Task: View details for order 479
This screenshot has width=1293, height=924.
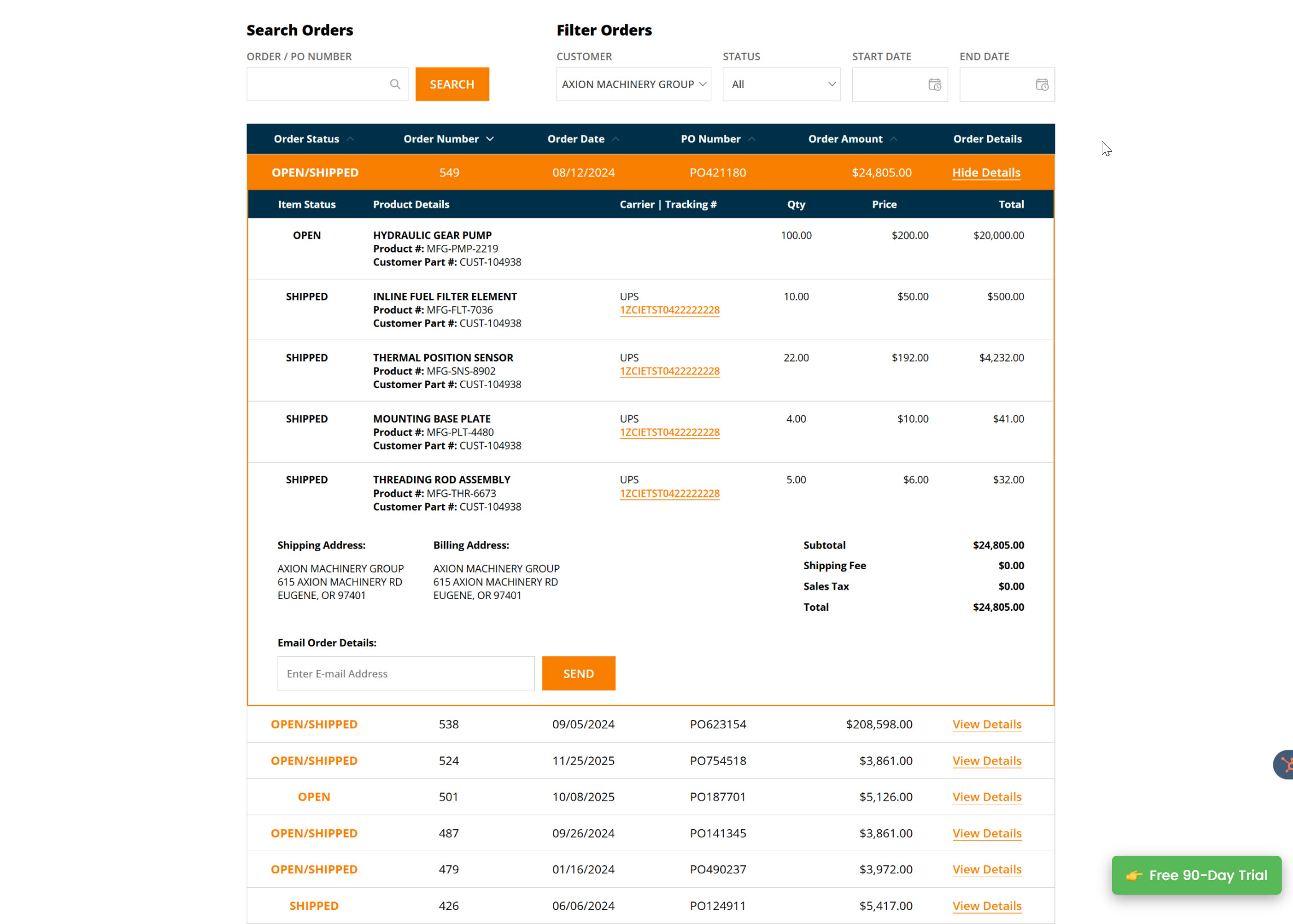Action: [987, 869]
